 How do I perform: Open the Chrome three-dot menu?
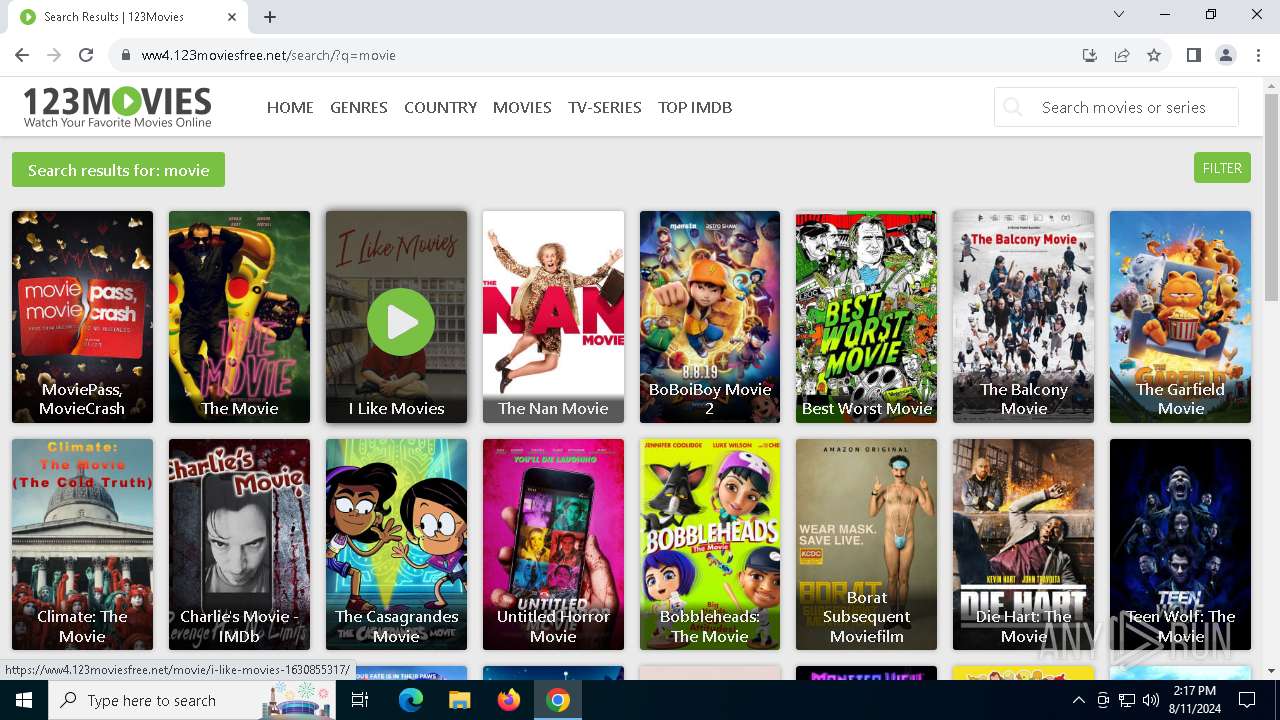pyautogui.click(x=1258, y=55)
